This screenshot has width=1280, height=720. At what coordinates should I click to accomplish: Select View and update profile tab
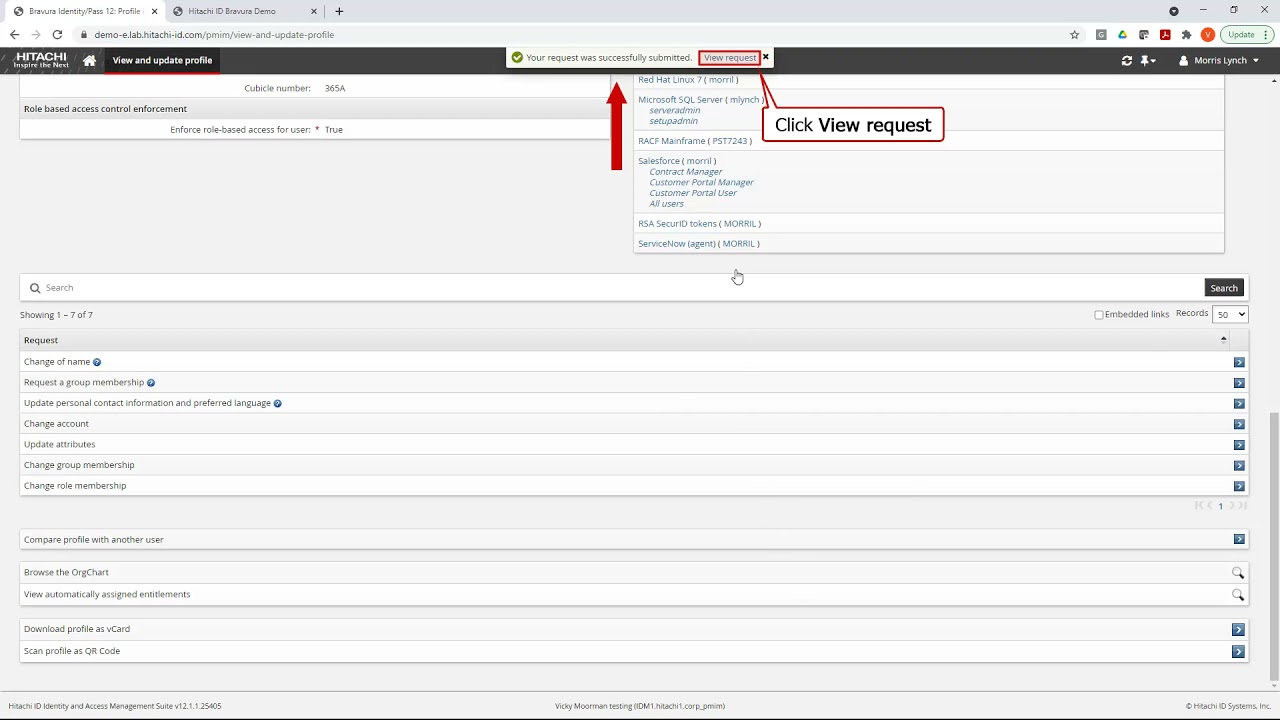[162, 60]
